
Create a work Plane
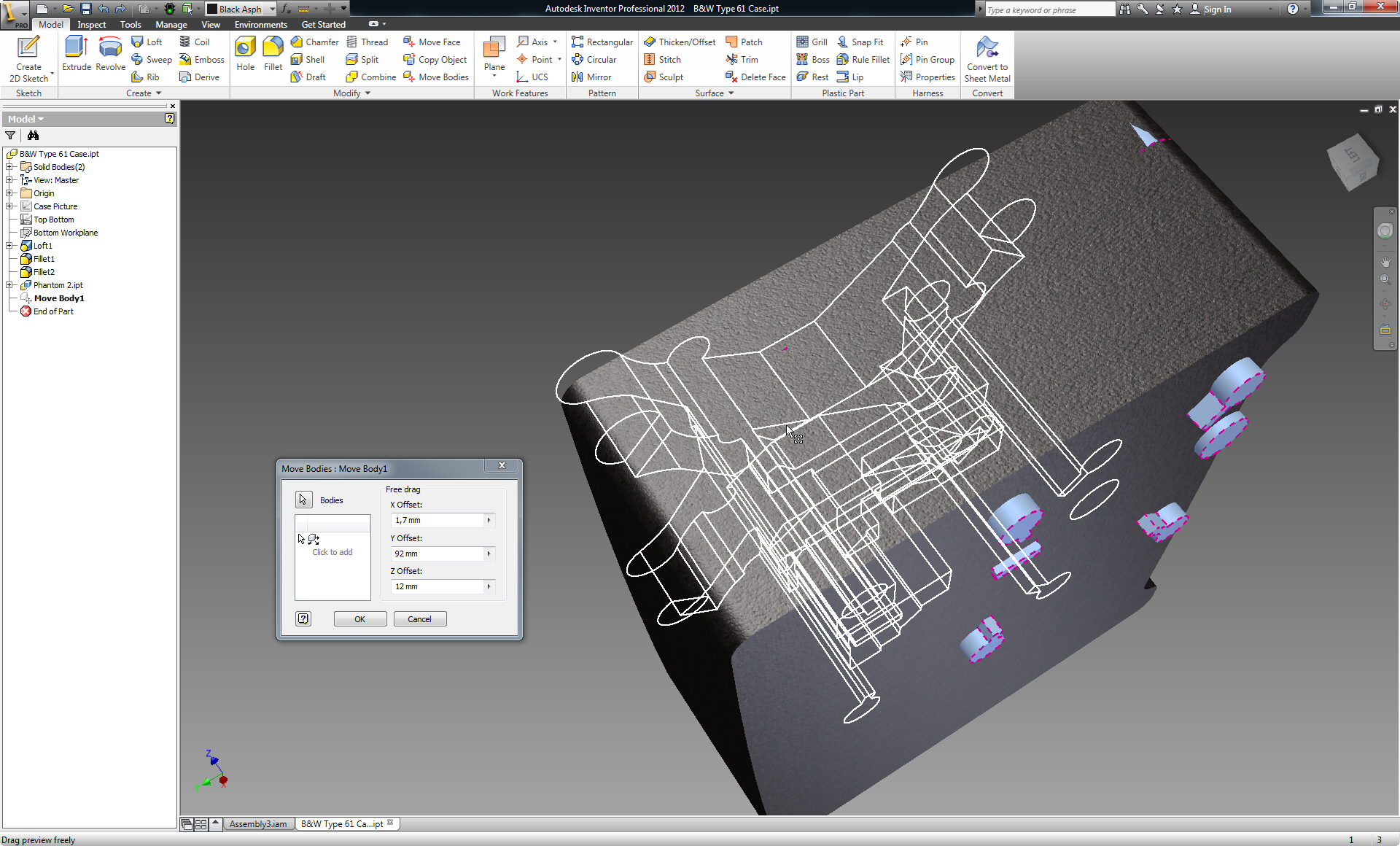pyautogui.click(x=494, y=55)
